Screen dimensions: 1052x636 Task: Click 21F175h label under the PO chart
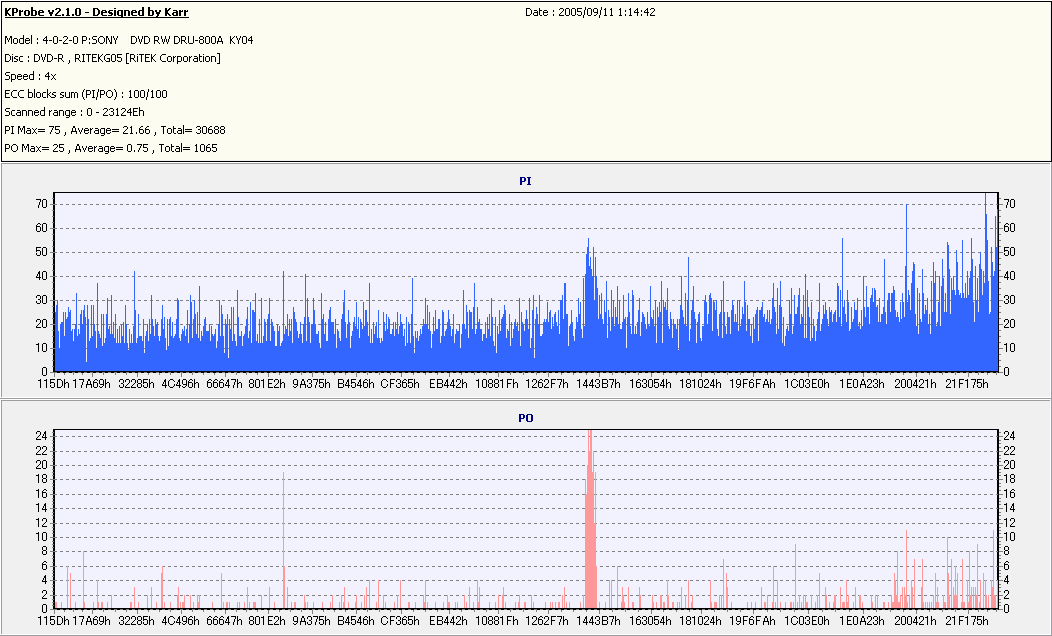(x=967, y=621)
